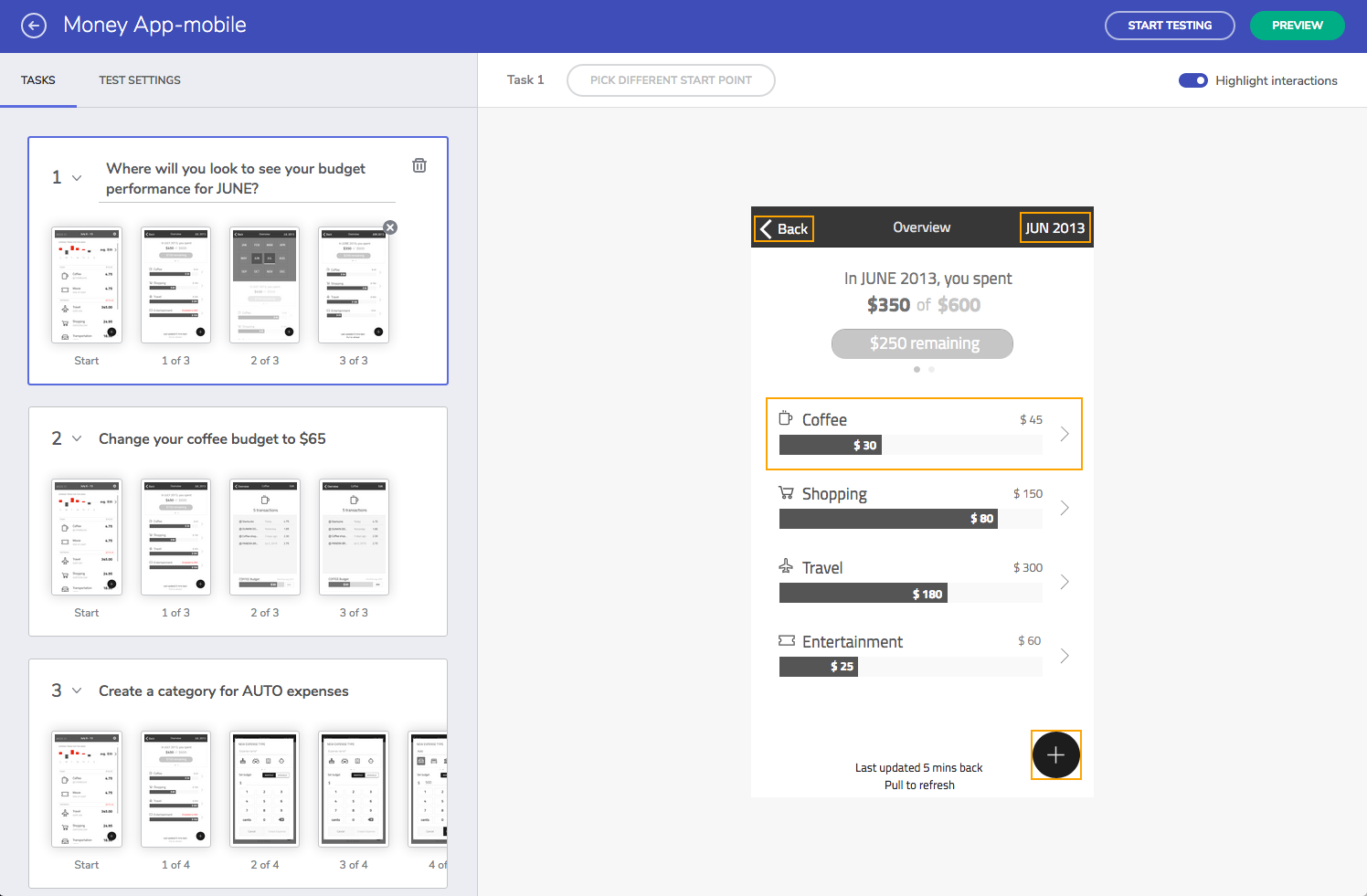
Task: Tap the black plus button in the prototype
Action: pyautogui.click(x=1056, y=755)
